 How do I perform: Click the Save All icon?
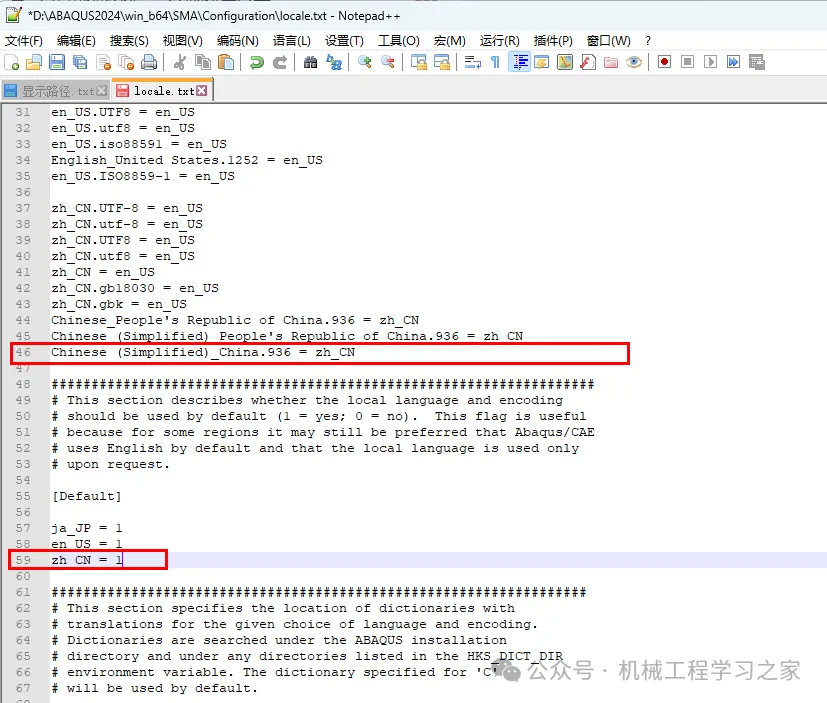tap(80, 62)
